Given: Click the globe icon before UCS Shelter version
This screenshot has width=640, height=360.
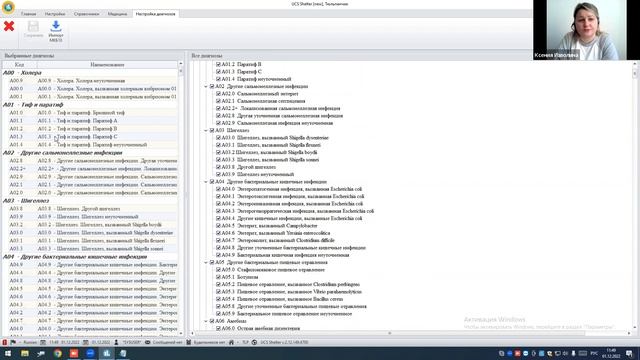Looking at the screenshot, I should (254, 342).
